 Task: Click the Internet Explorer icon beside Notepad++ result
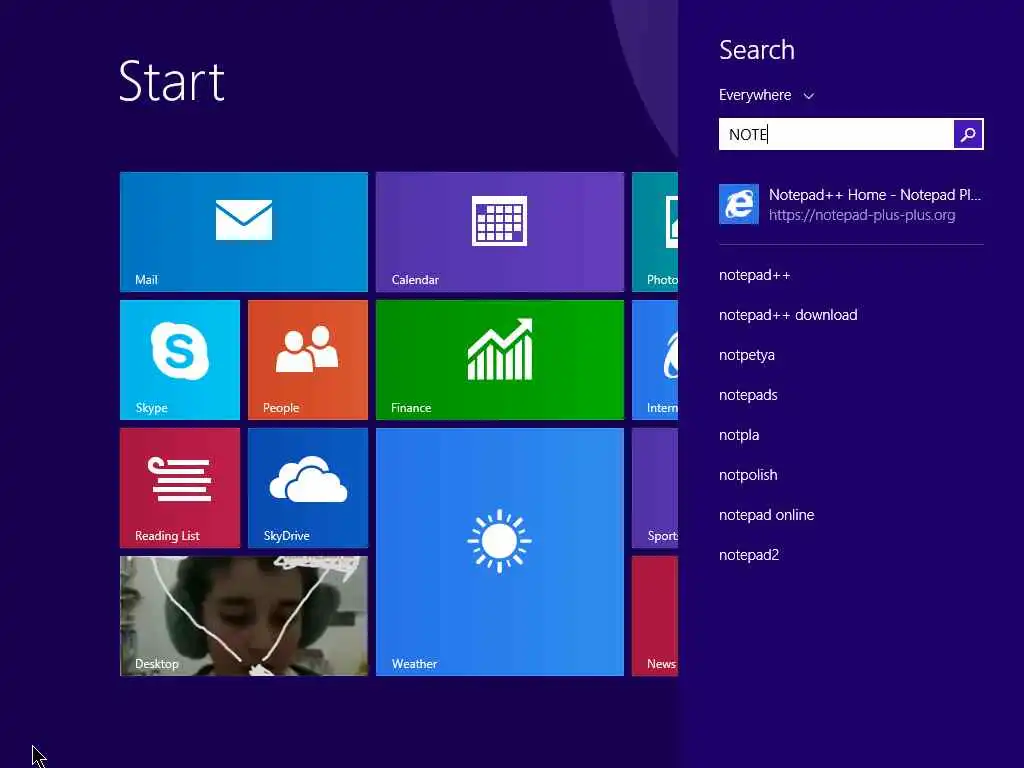pyautogui.click(x=739, y=204)
